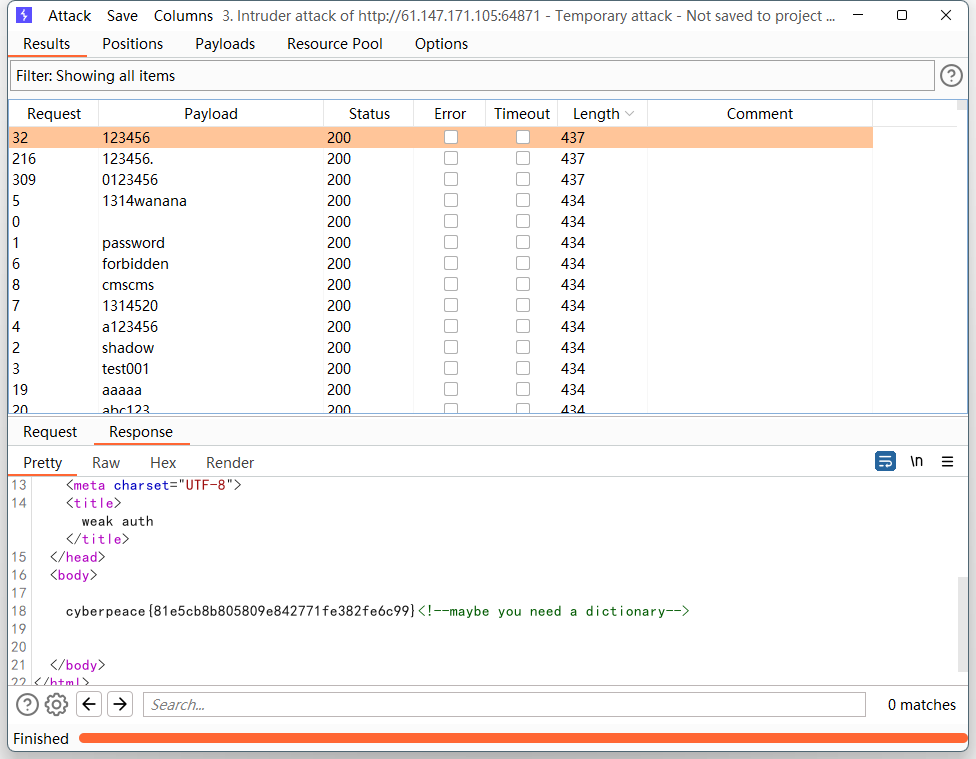
Task: Click in the response Search field
Action: (504, 705)
